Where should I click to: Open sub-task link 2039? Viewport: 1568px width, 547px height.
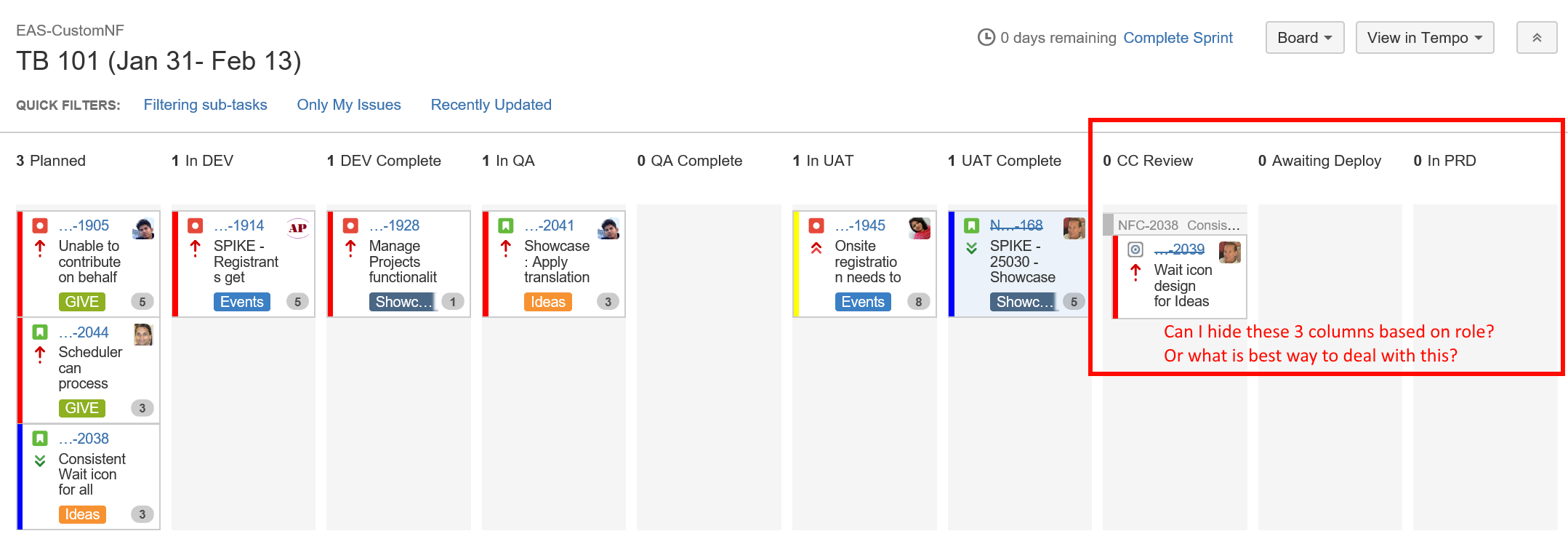(1179, 249)
